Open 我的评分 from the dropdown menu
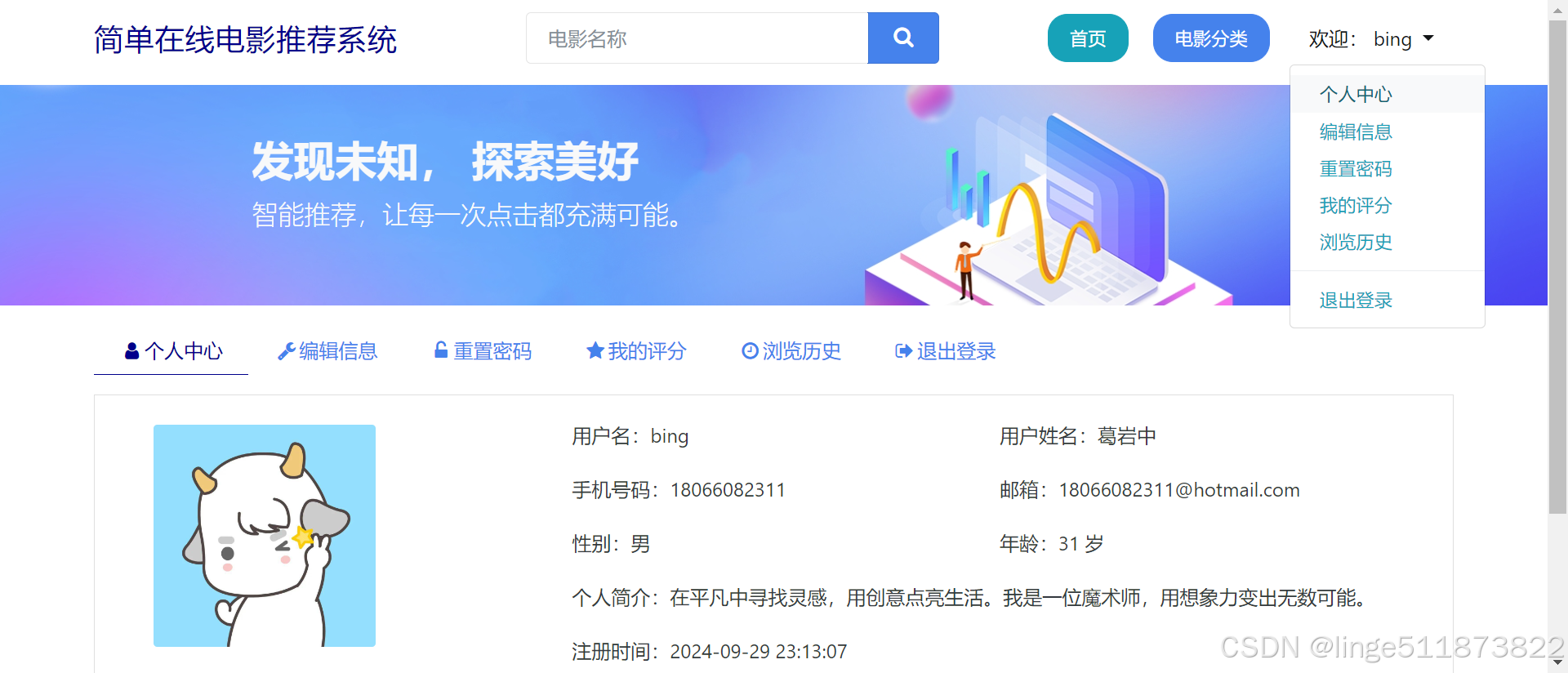This screenshot has width=1568, height=673. (1387, 205)
